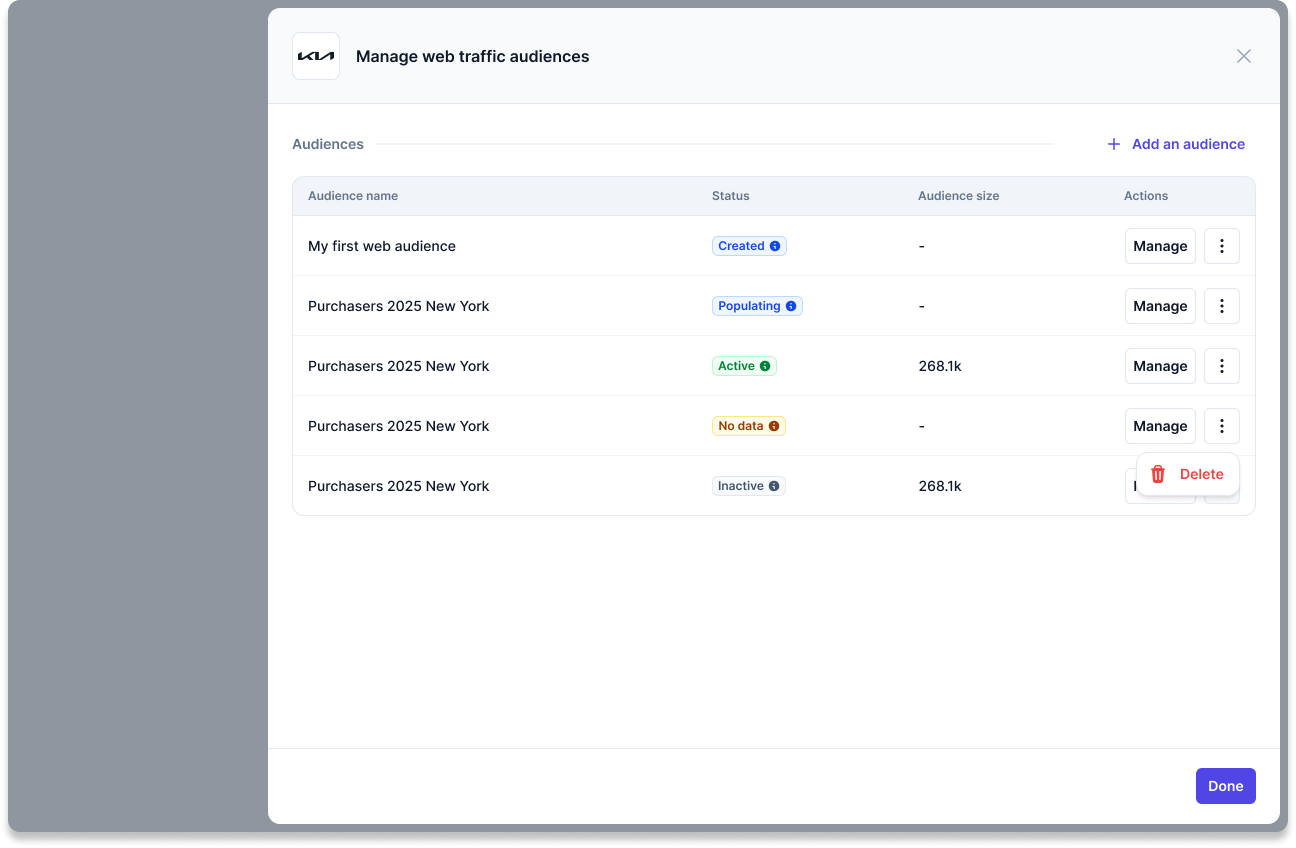1296x848 pixels.
Task: Close the manage audiences dialog
Action: coord(1244,56)
